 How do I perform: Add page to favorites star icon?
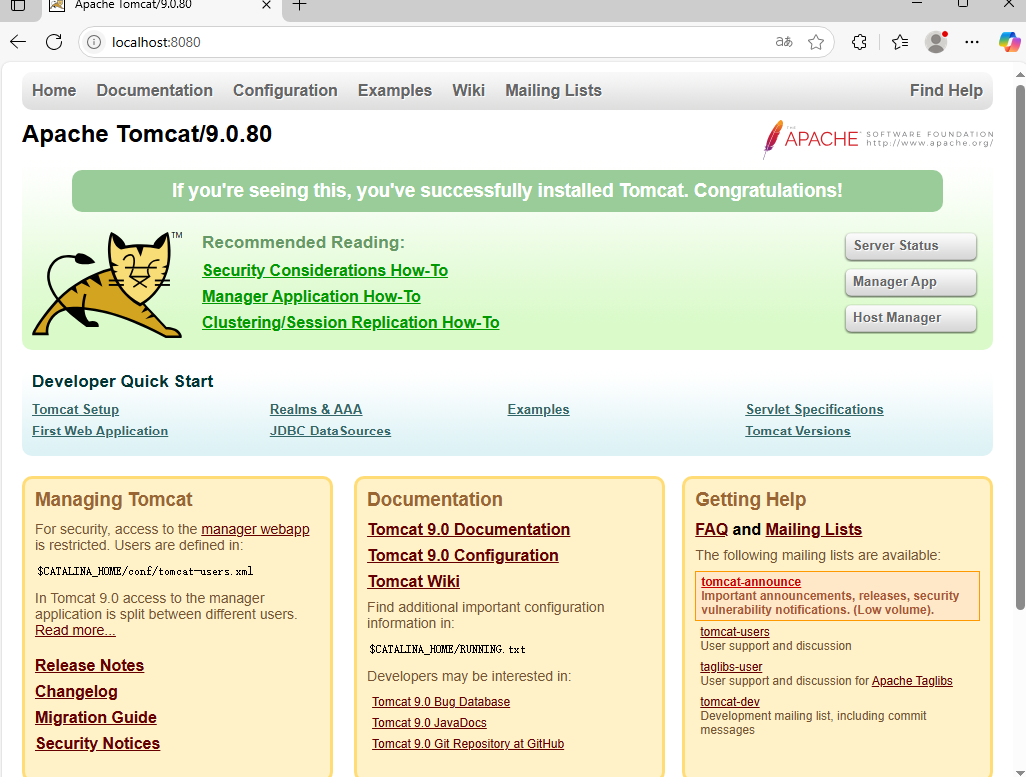[816, 42]
